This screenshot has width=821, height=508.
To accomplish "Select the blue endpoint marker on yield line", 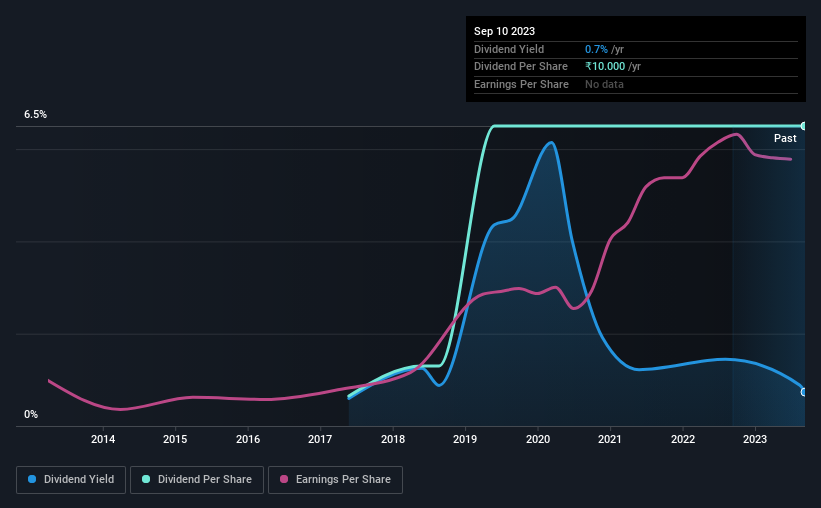I will click(x=803, y=392).
